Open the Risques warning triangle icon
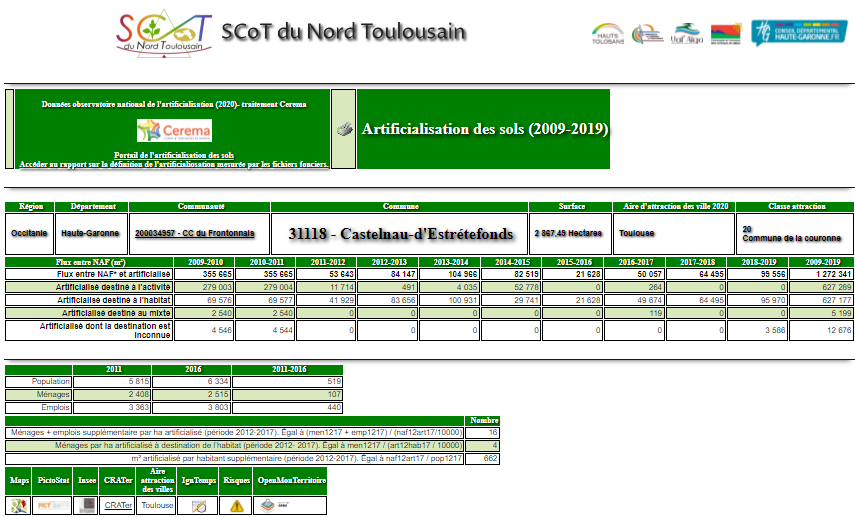The height and width of the screenshot is (517, 855). coord(236,506)
